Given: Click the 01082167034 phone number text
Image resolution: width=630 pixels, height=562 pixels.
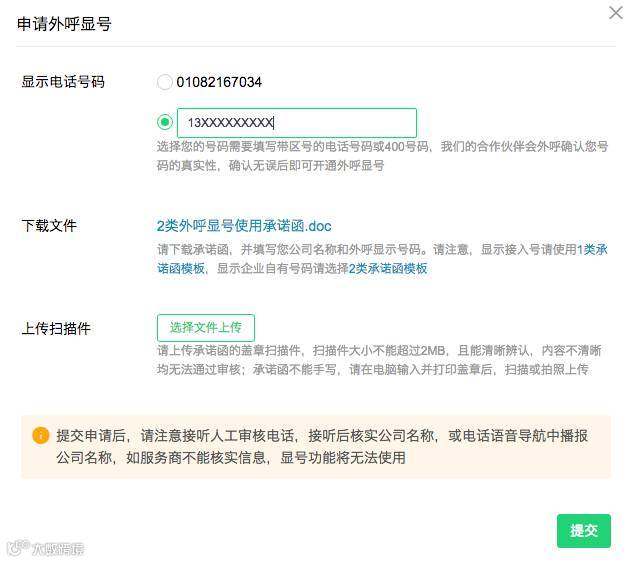Looking at the screenshot, I should click(x=219, y=82).
